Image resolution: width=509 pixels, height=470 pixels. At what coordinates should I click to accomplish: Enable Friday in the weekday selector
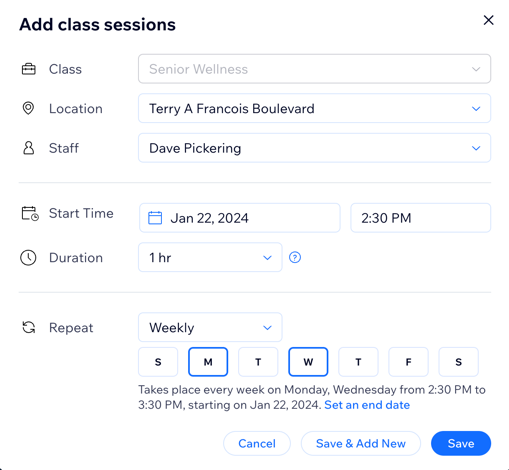(408, 362)
